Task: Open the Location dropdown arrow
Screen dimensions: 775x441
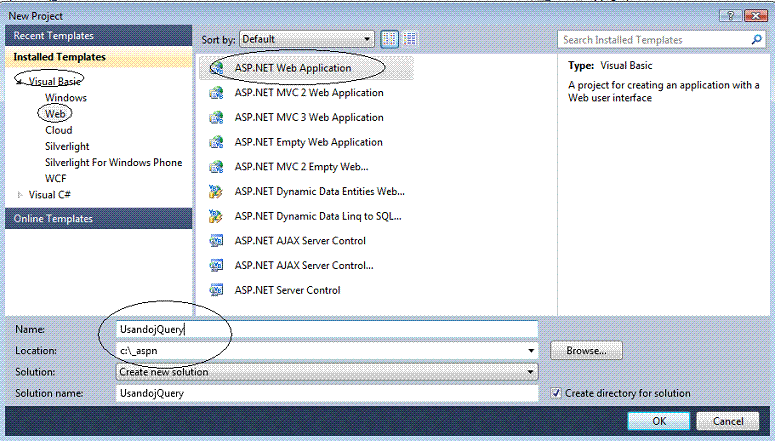Action: pos(531,351)
